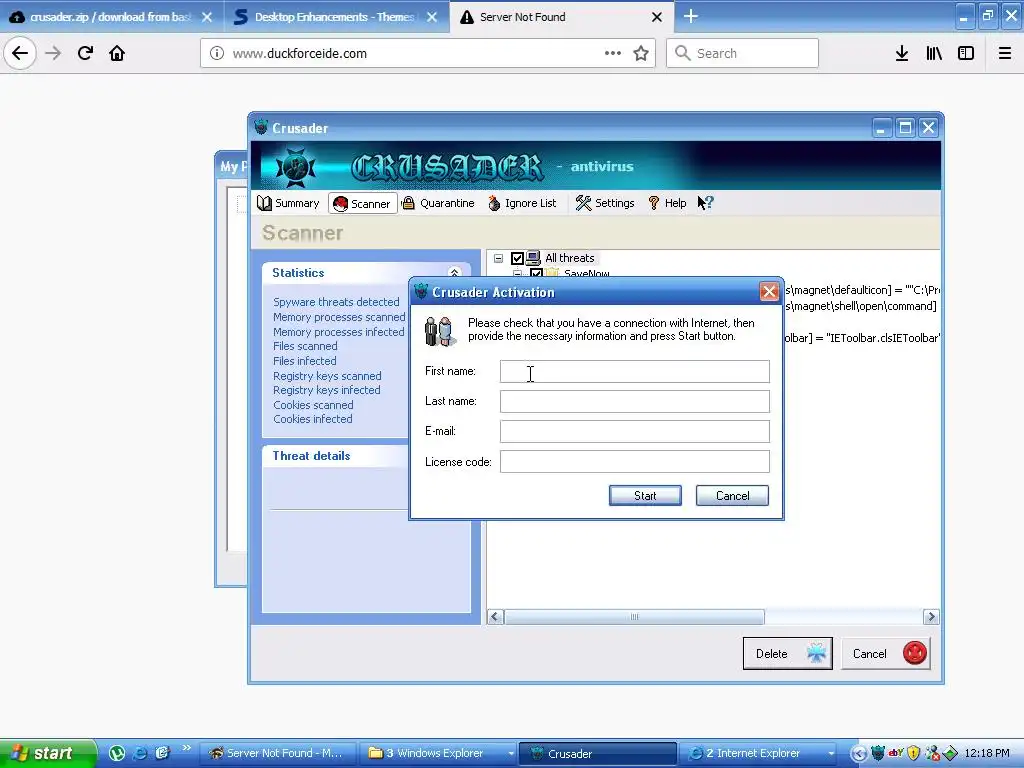
Task: Click the browser forward arrow
Action: click(53, 53)
